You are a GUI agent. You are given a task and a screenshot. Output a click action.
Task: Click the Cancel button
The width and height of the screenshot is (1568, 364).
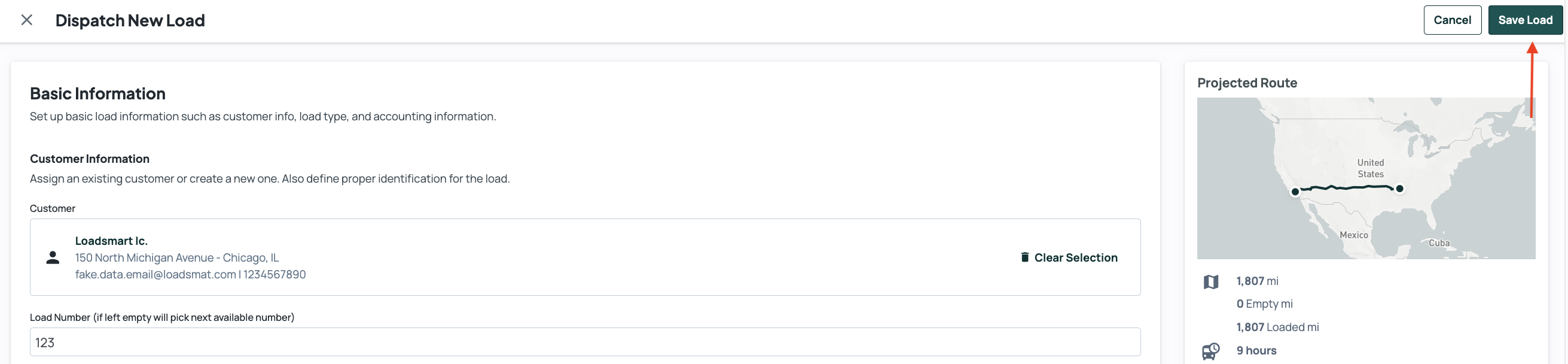[x=1452, y=20]
